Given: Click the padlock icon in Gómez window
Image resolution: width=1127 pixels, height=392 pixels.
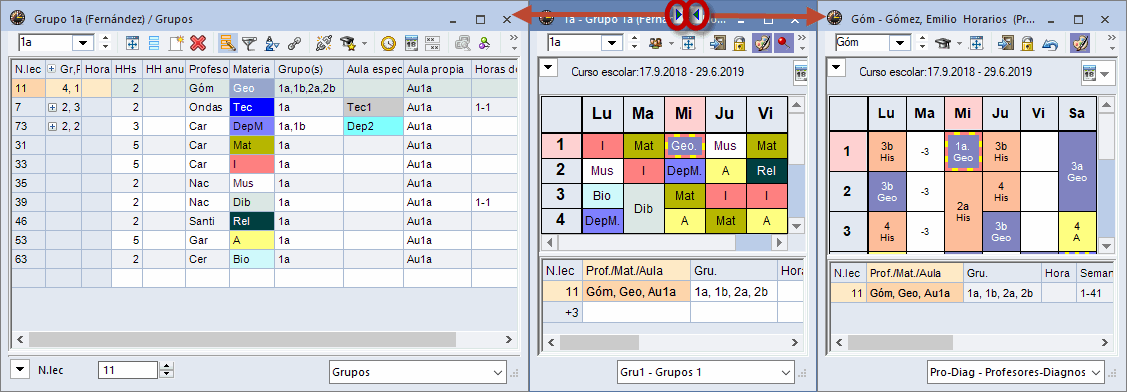Looking at the screenshot, I should 1027,43.
